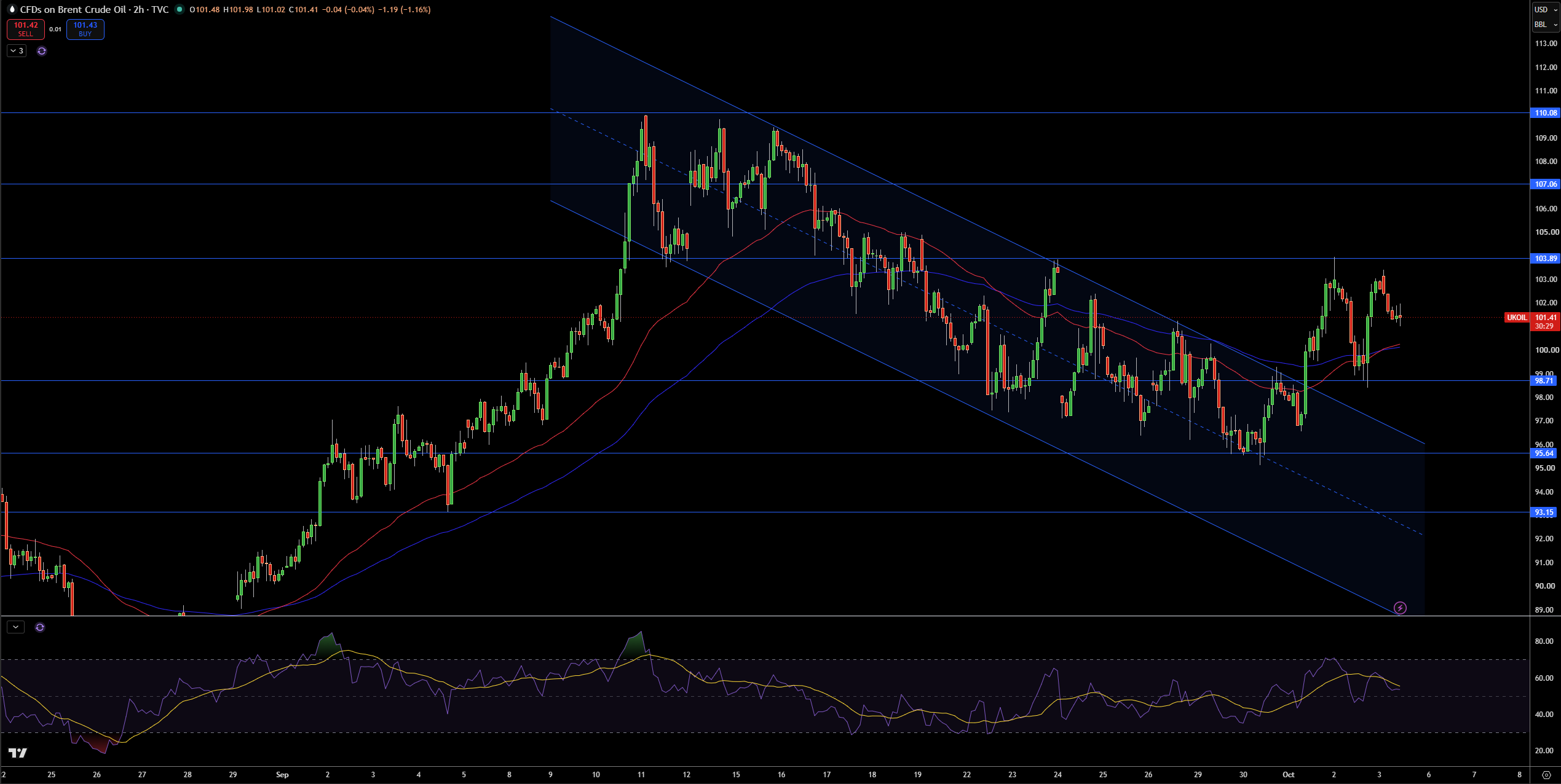The width and height of the screenshot is (1561, 784).
Task: Open the BBL unit dropdown
Action: pos(1546,25)
